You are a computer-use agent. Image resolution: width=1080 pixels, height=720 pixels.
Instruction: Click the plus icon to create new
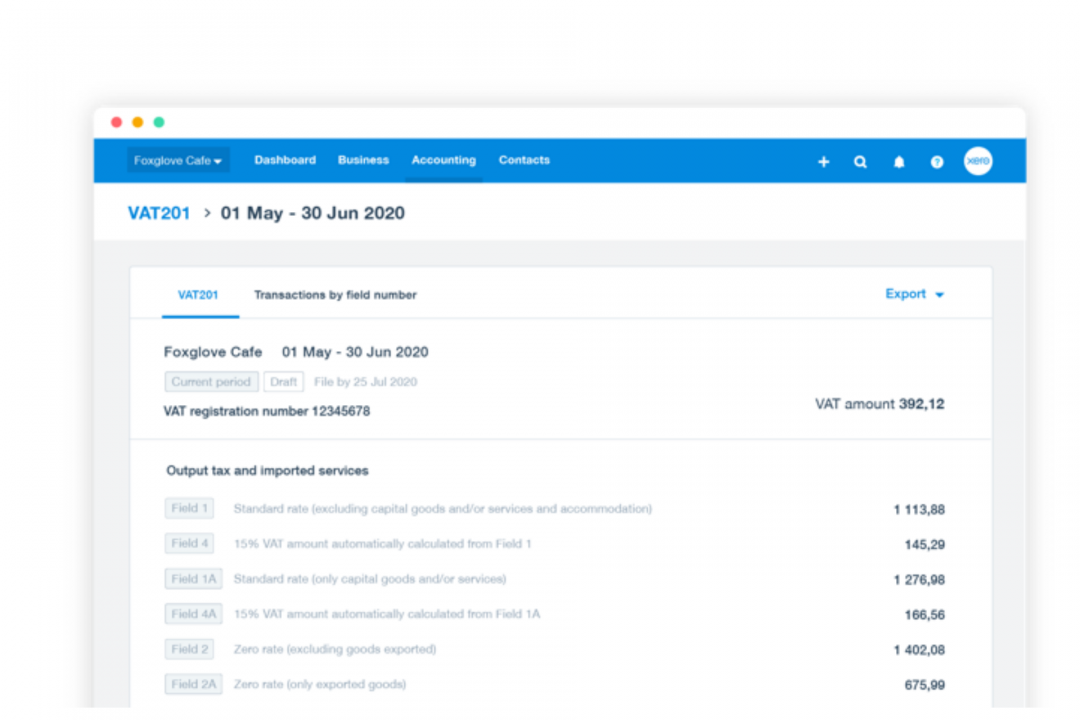click(823, 162)
